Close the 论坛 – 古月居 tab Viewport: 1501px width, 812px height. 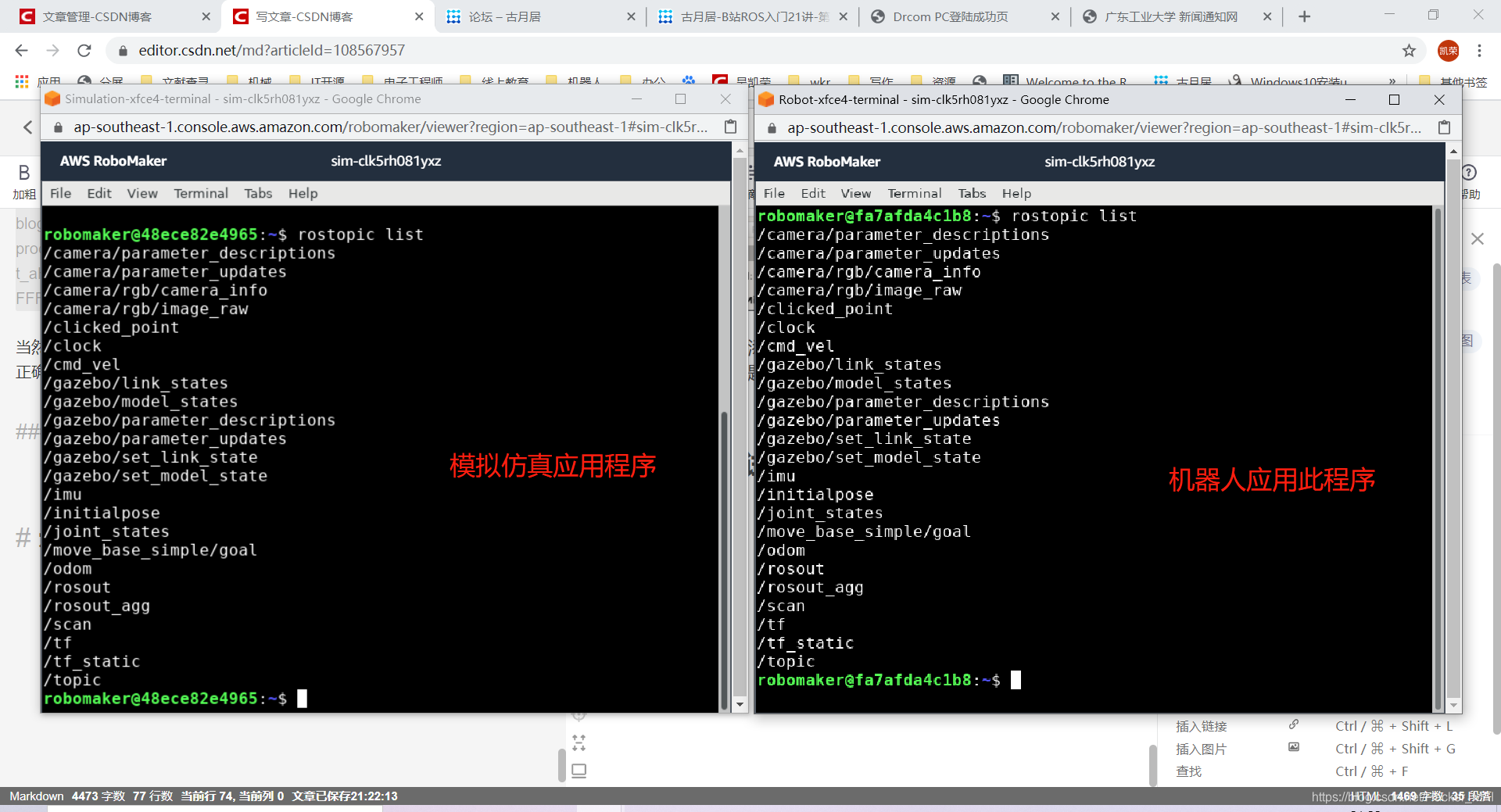[x=632, y=16]
